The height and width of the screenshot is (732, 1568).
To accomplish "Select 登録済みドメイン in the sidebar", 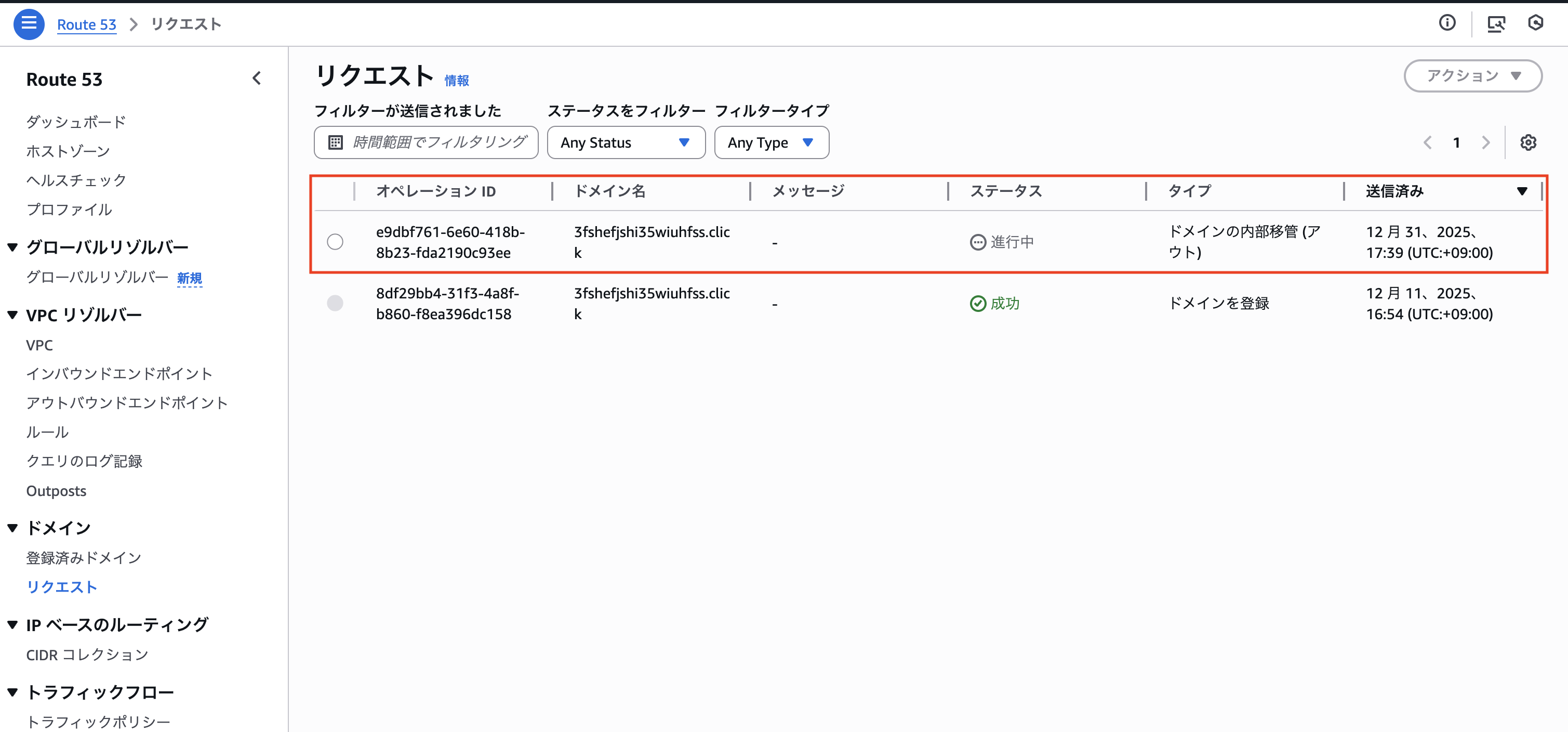I will click(83, 557).
